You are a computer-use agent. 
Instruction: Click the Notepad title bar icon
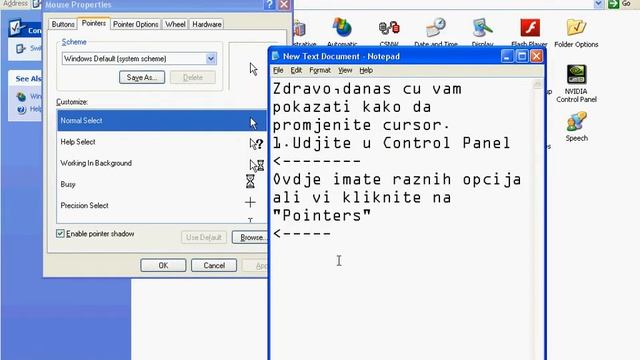pos(276,56)
